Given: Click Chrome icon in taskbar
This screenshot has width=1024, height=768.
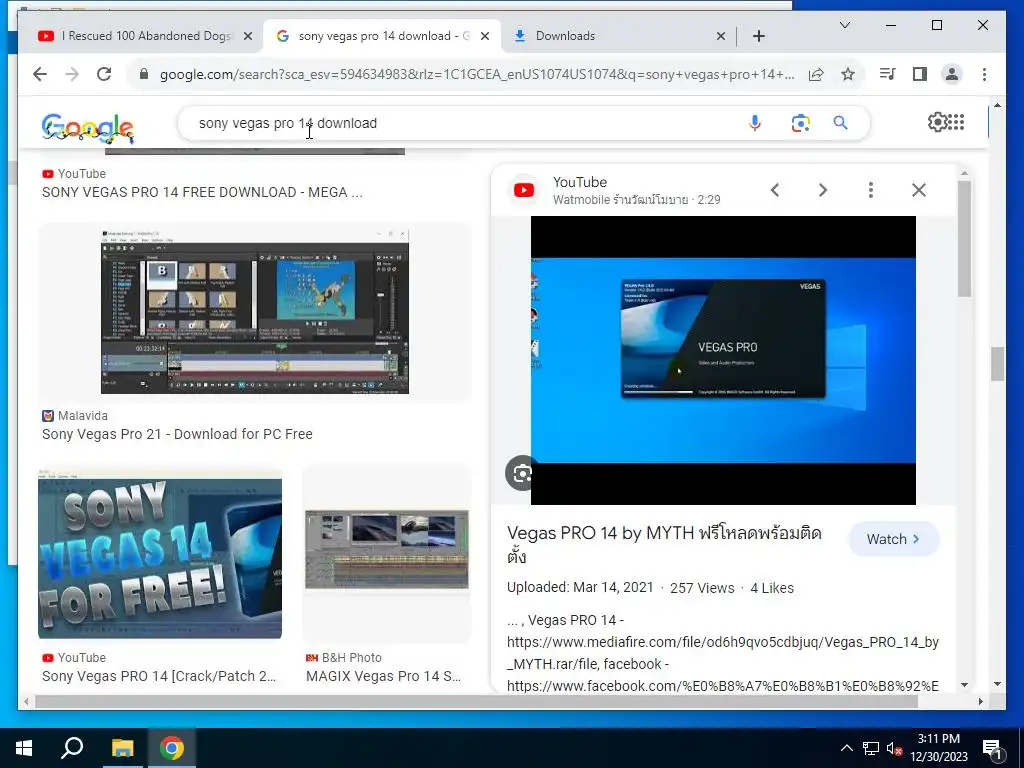Looking at the screenshot, I should pyautogui.click(x=171, y=748).
